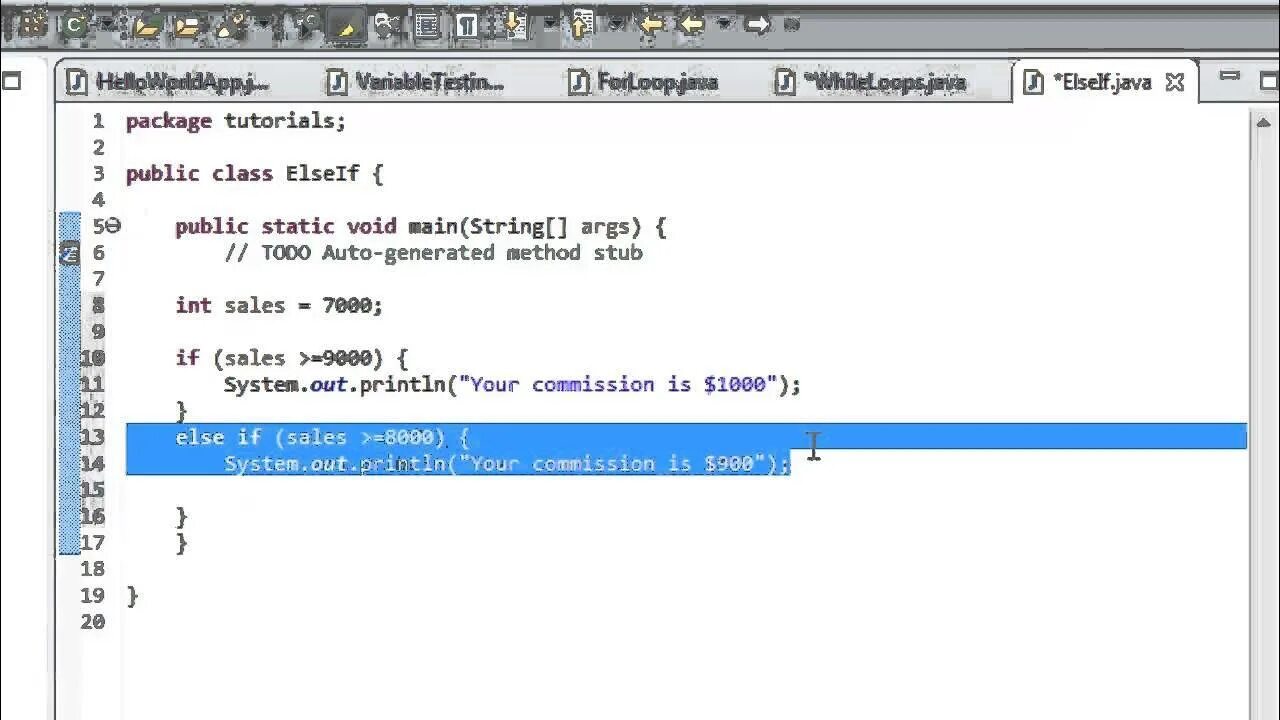Toggle the highlighted Mark Occurrences pencil button
The height and width of the screenshot is (720, 1280).
pos(346,25)
